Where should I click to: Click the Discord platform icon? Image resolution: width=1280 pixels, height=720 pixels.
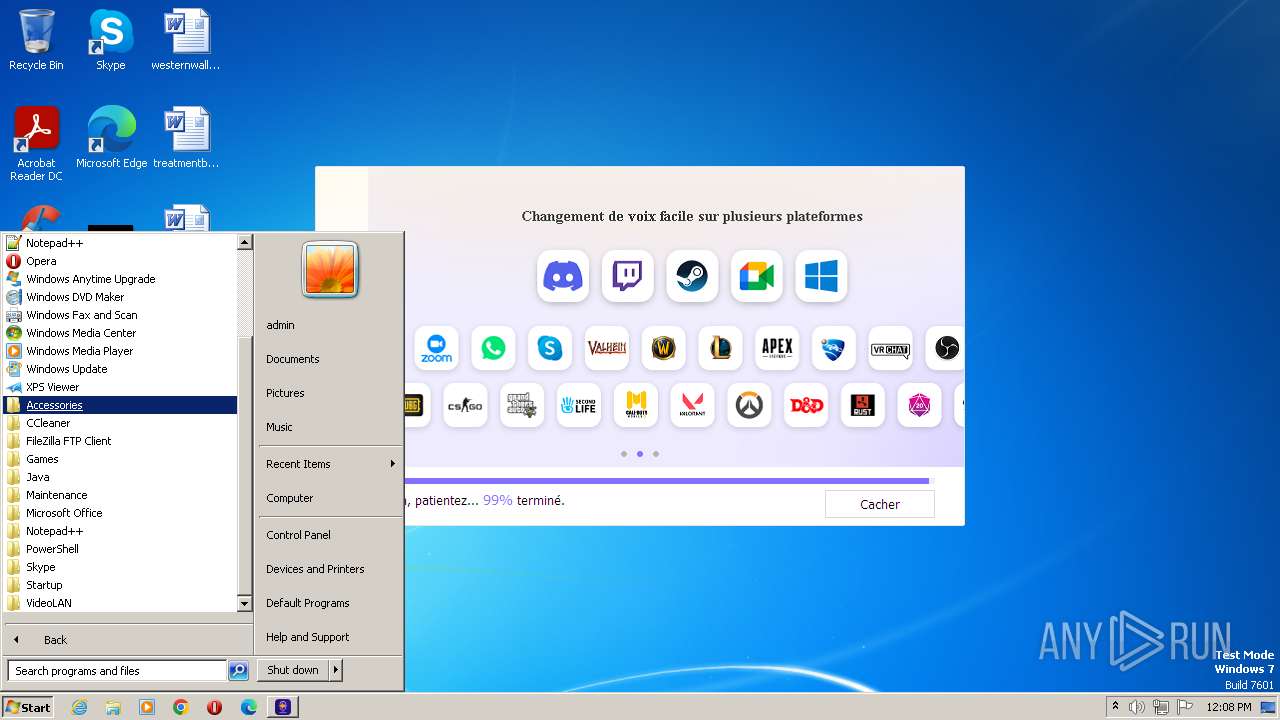point(563,276)
